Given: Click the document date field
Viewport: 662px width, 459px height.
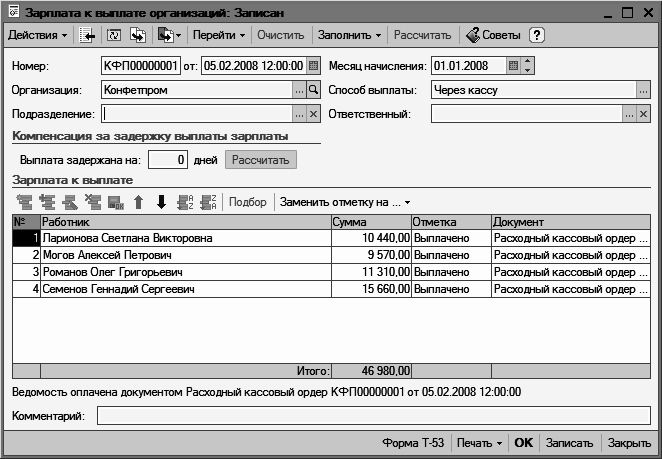Looking at the screenshot, I should [254, 66].
